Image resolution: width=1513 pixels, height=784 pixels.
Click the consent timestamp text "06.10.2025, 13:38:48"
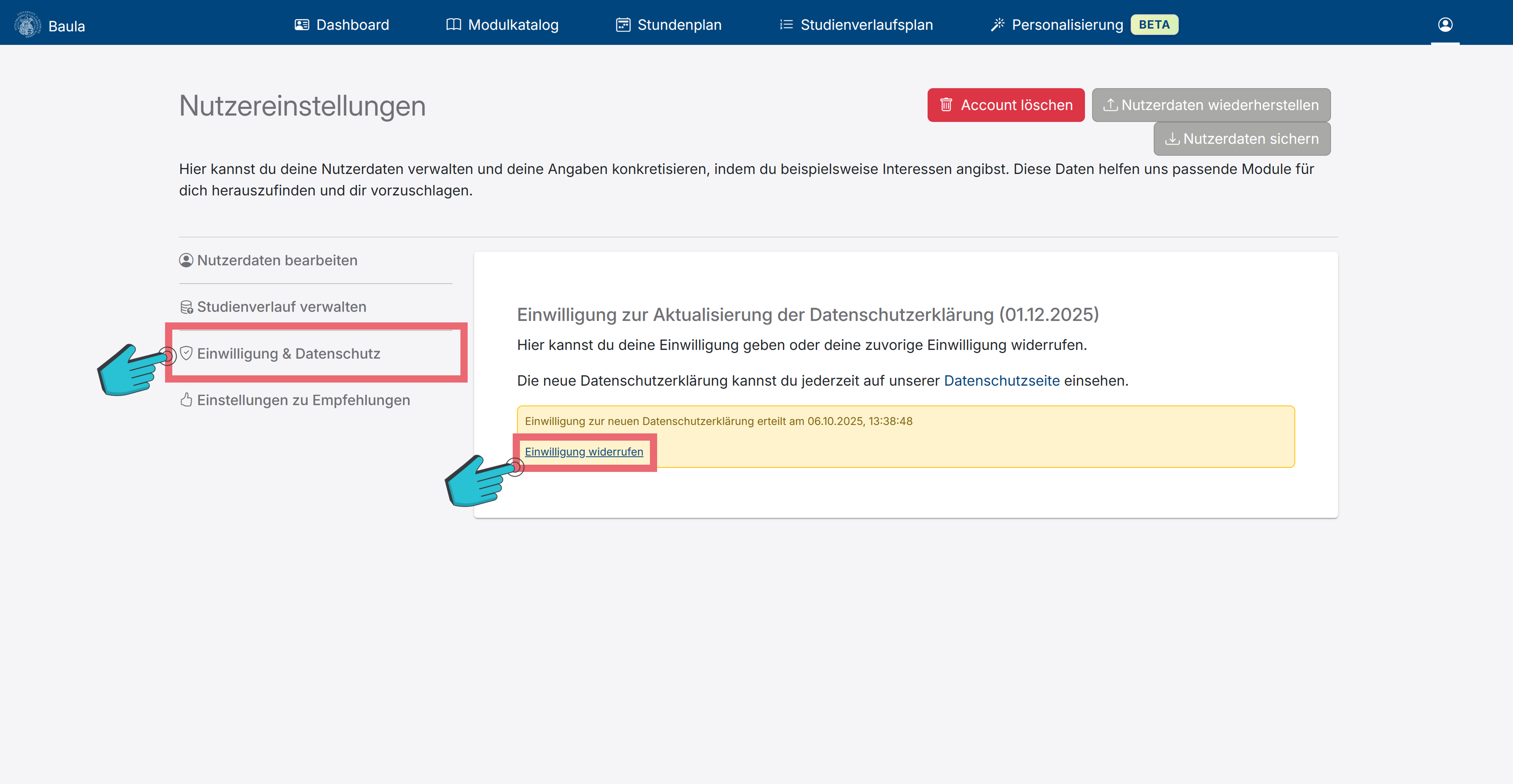[860, 421]
